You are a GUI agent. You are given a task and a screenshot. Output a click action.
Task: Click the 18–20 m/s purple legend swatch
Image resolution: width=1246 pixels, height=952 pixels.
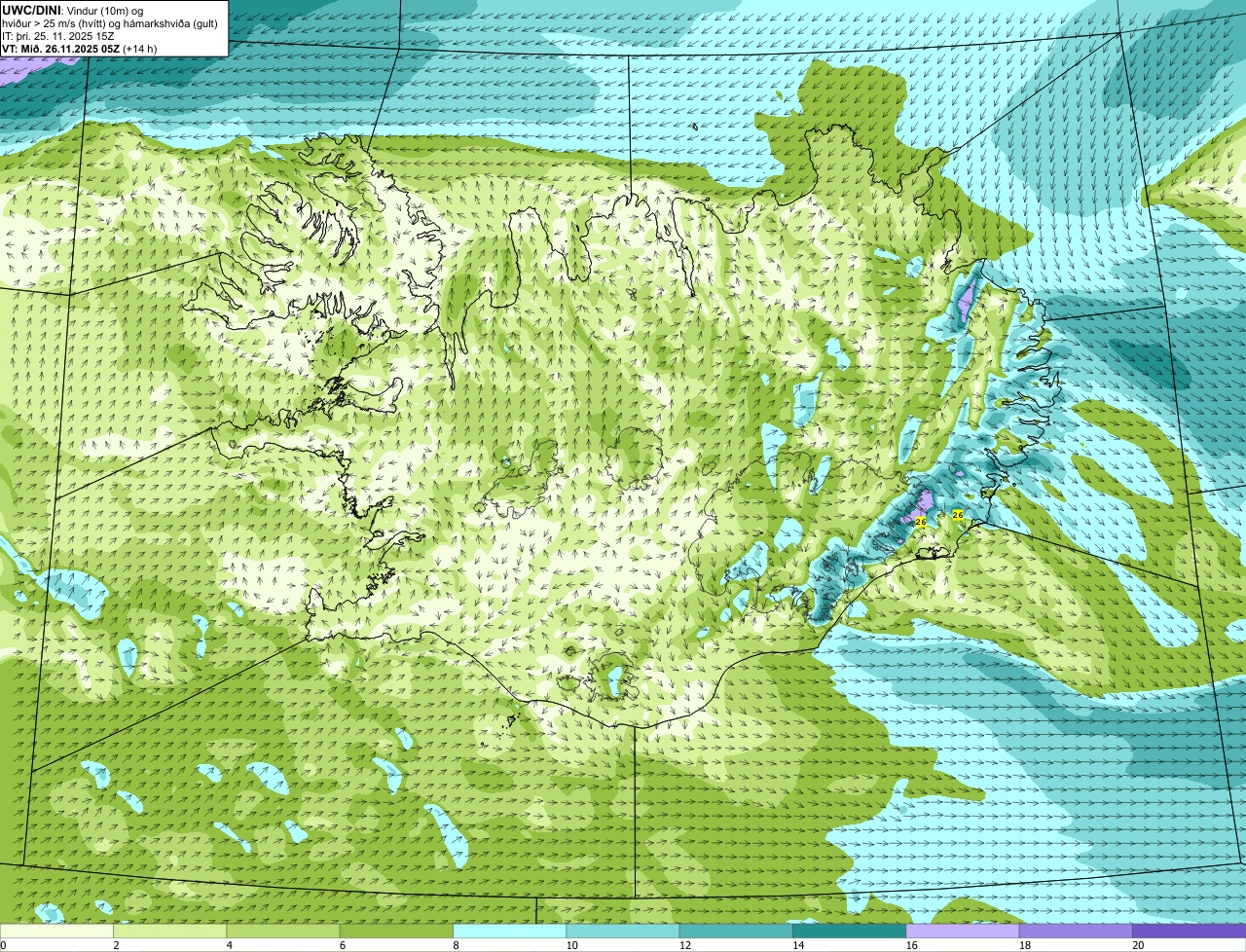pos(1076,931)
